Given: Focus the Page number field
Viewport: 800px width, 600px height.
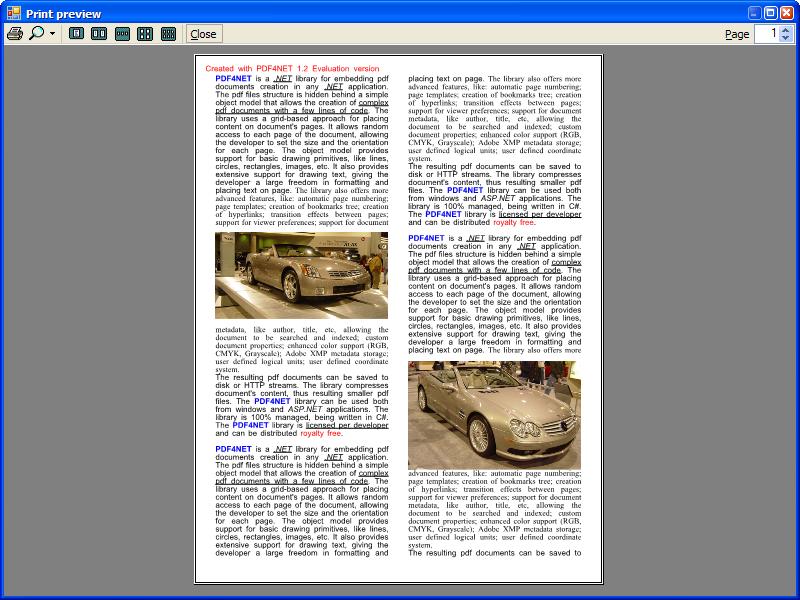Looking at the screenshot, I should click(x=767, y=34).
